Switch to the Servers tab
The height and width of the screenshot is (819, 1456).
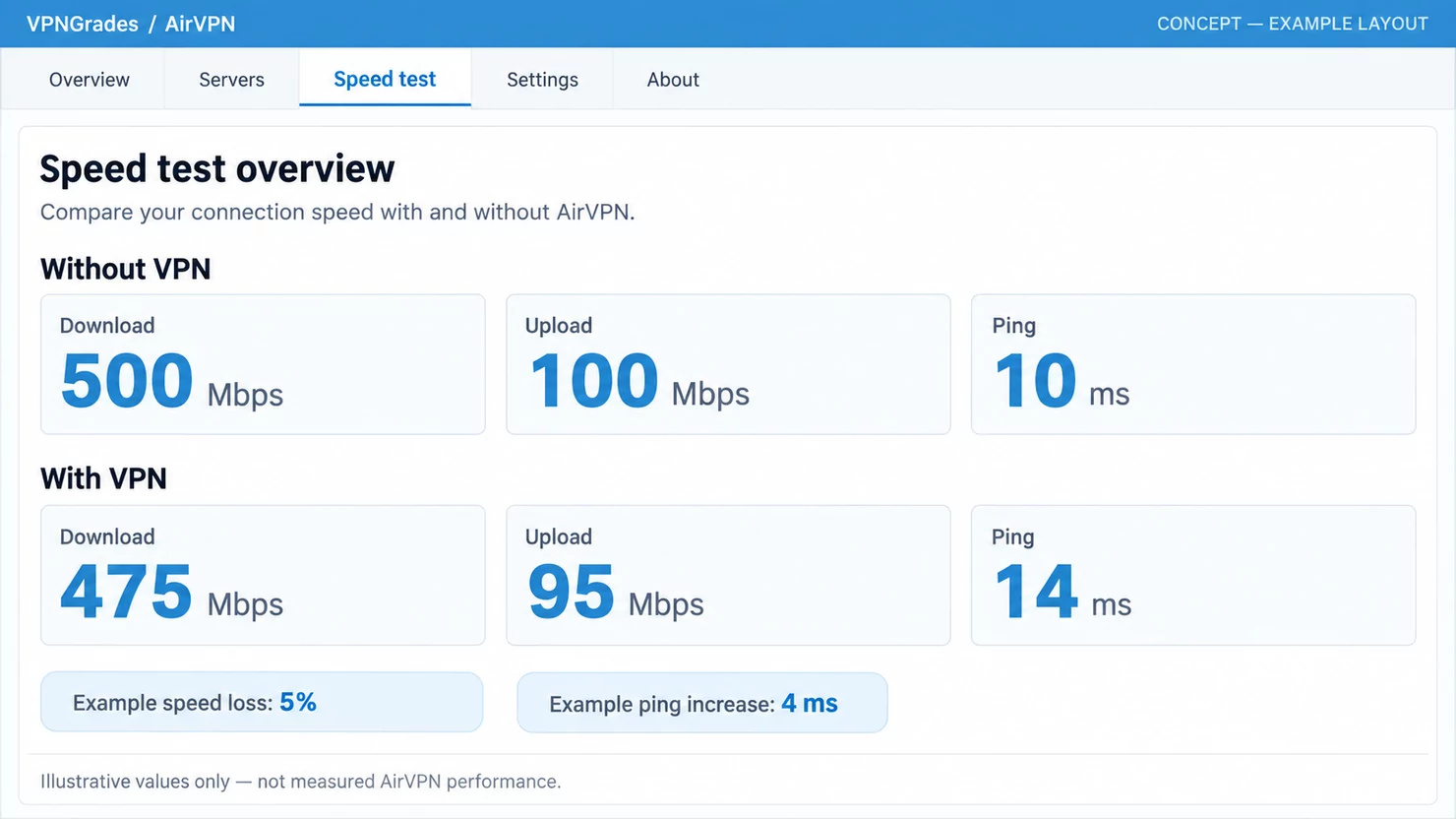[x=231, y=80]
